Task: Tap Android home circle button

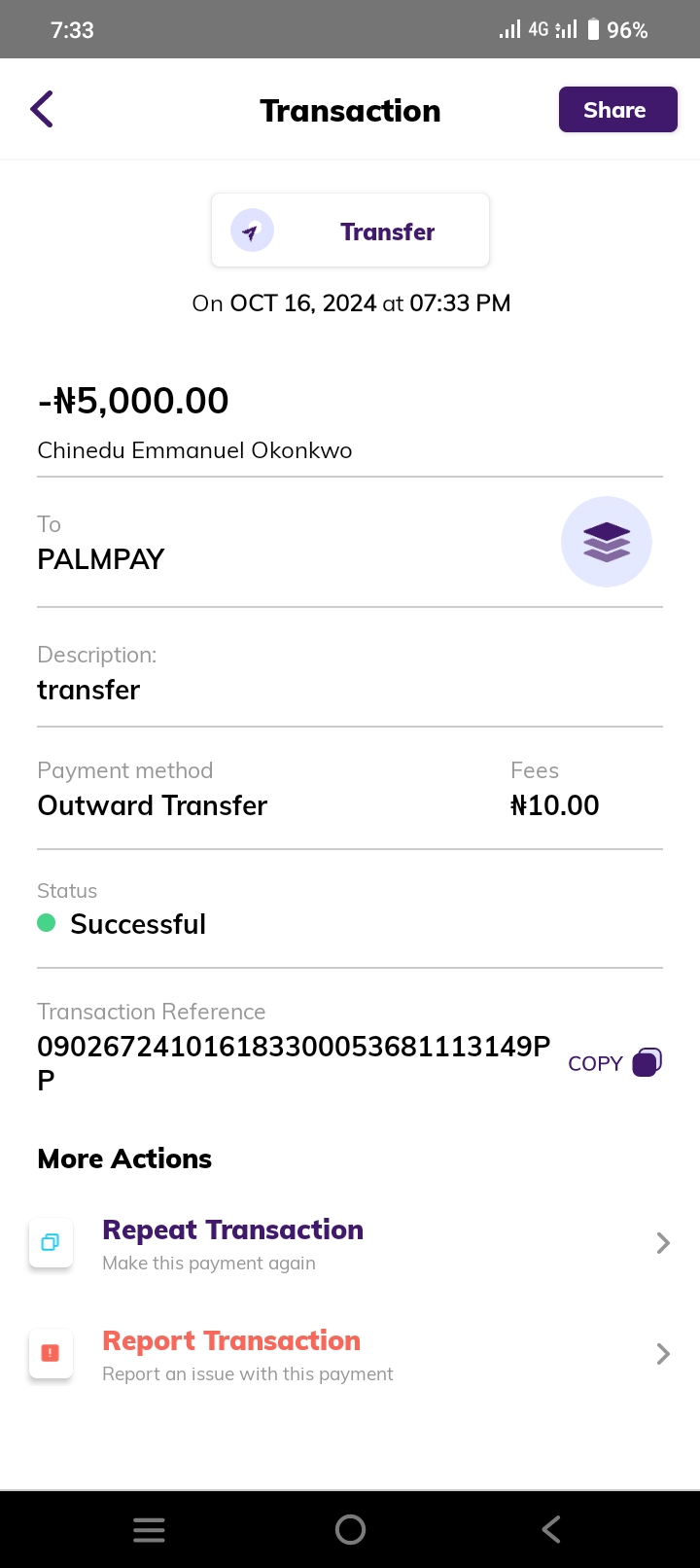Action: click(x=350, y=1530)
